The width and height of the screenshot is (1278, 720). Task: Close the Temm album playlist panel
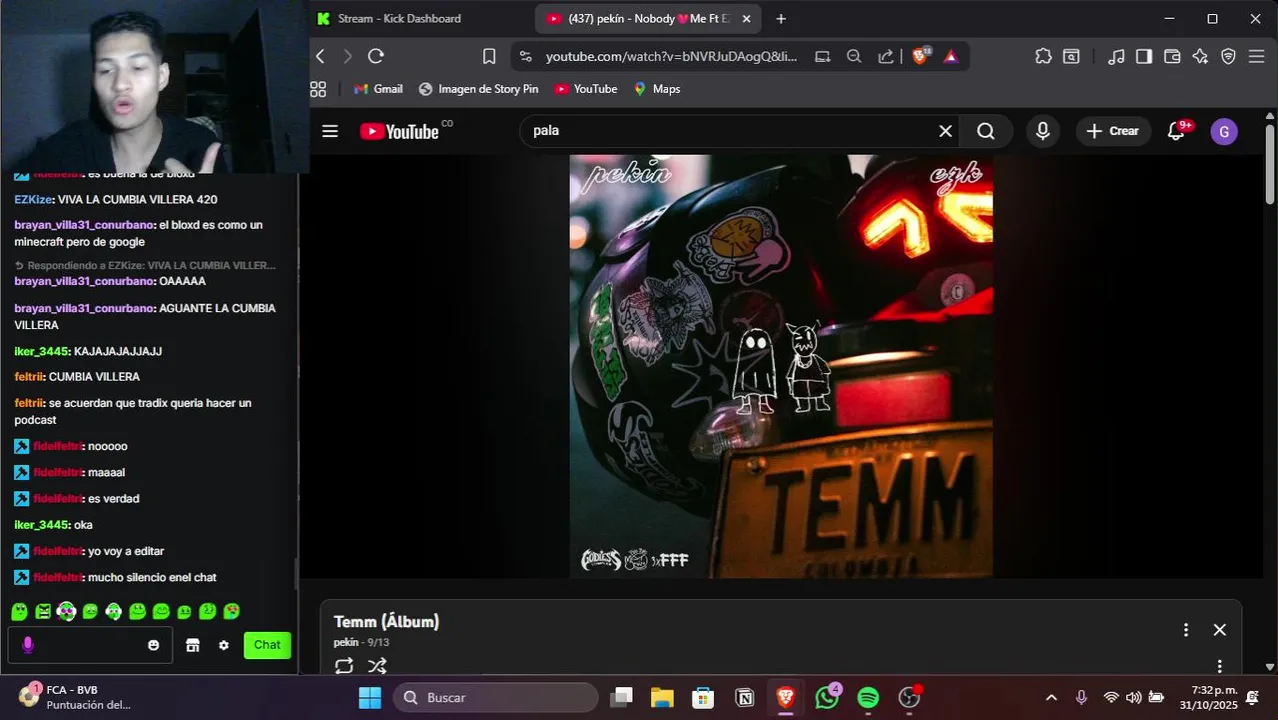click(x=1220, y=630)
